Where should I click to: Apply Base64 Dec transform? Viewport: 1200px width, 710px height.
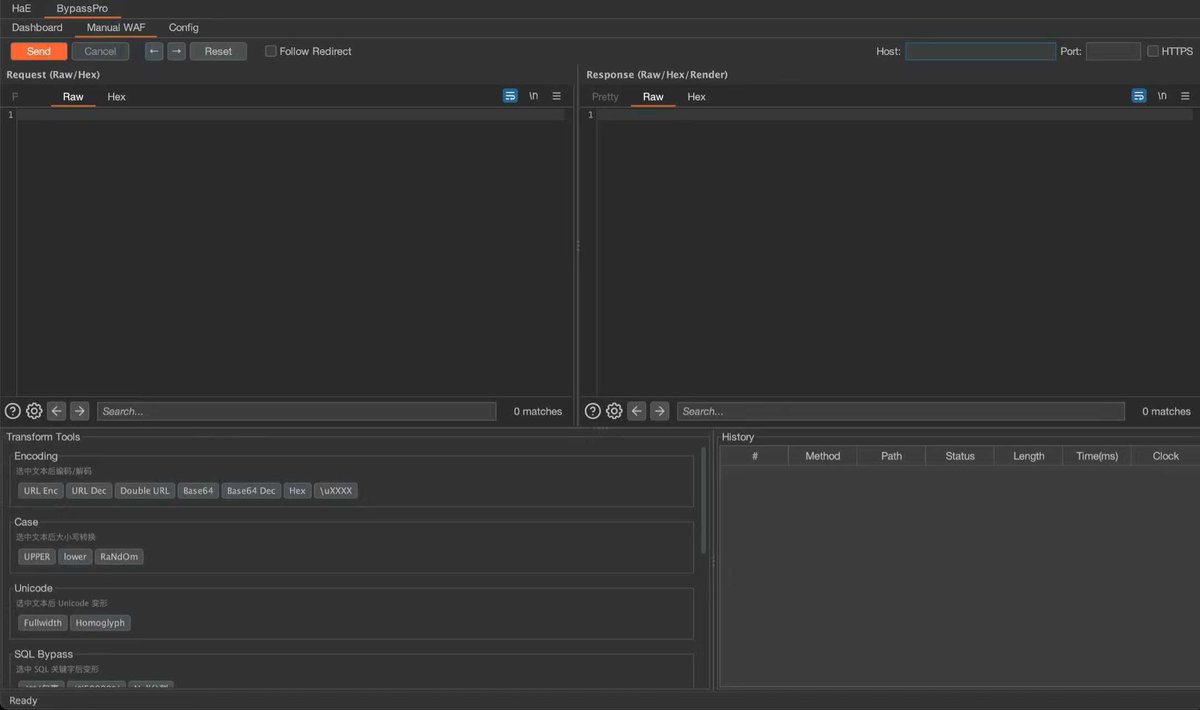click(251, 491)
